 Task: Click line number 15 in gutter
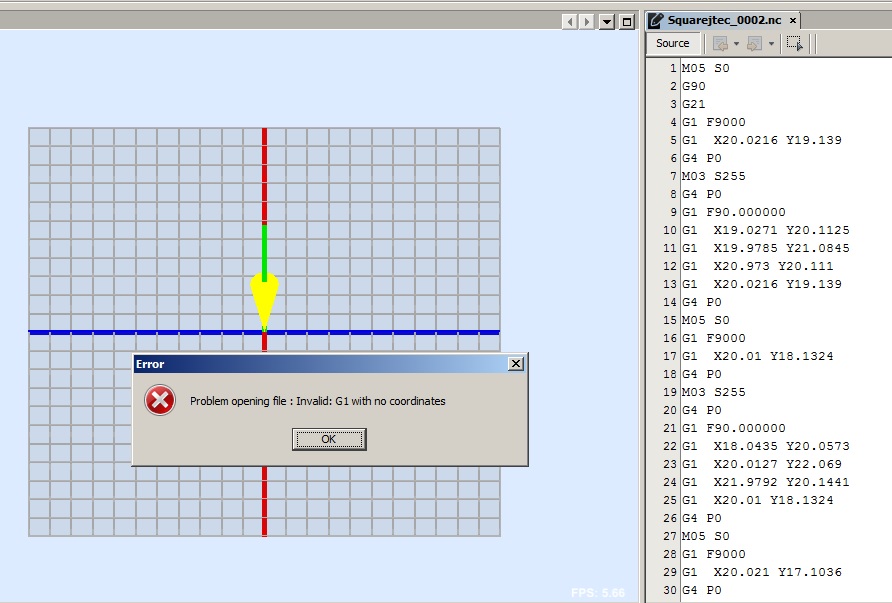pos(670,320)
